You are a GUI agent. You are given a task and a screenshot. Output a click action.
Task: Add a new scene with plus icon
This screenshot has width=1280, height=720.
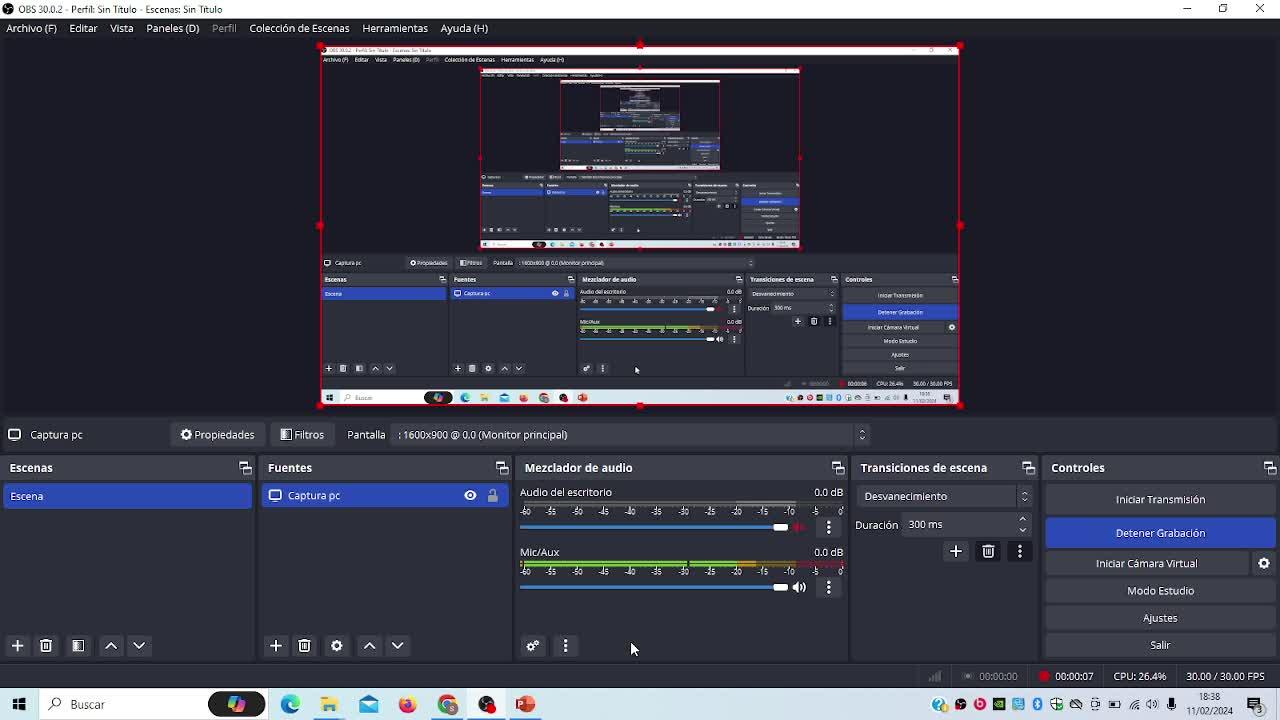17,646
